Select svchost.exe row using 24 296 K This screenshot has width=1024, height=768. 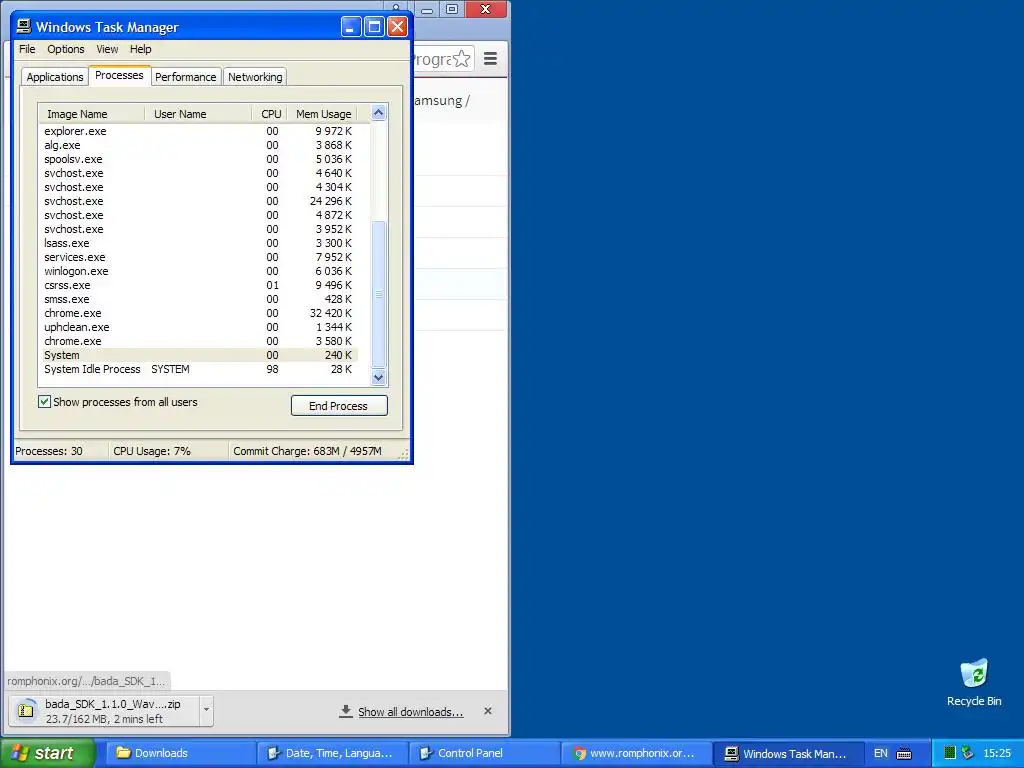199,201
